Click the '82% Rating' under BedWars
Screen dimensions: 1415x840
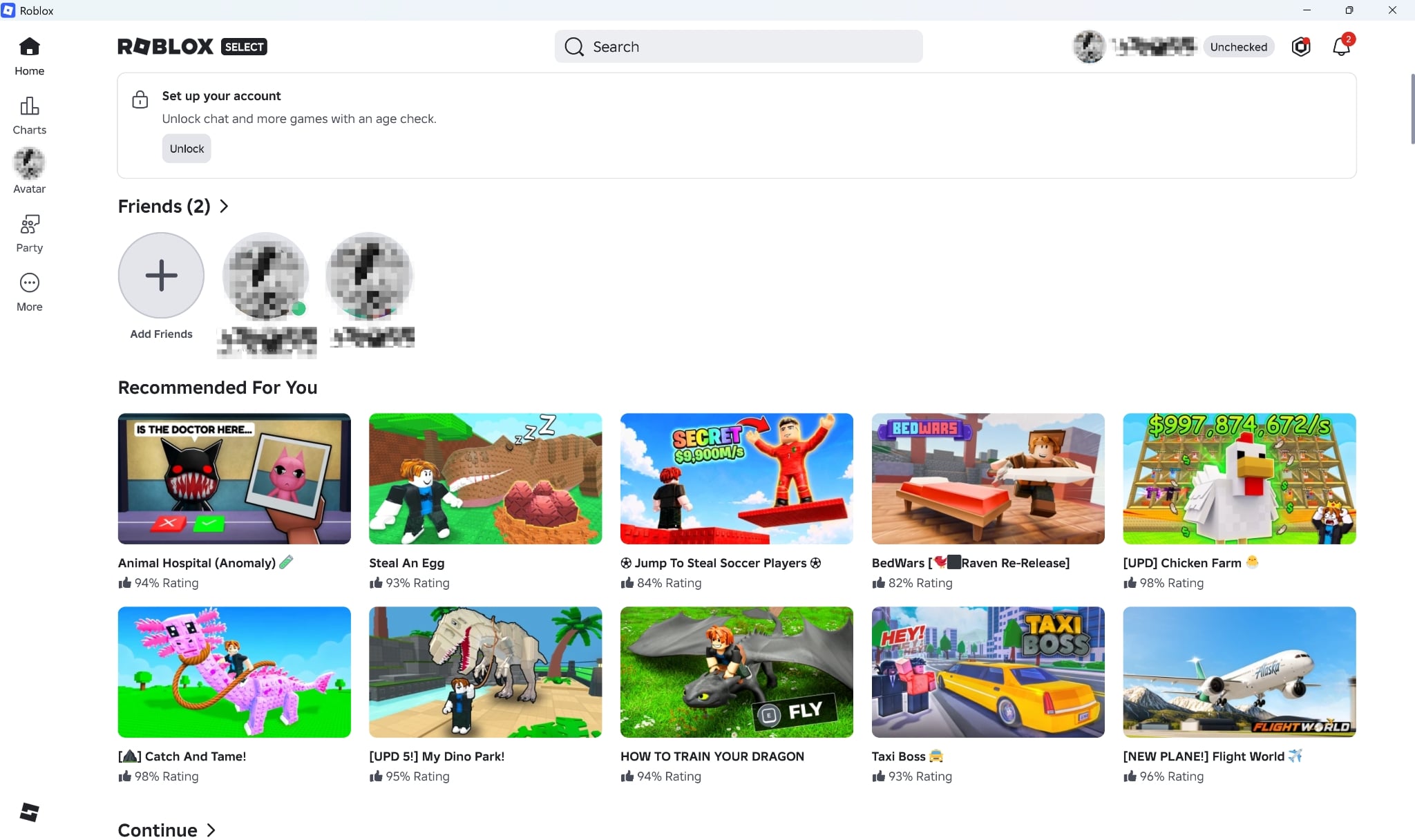(912, 583)
